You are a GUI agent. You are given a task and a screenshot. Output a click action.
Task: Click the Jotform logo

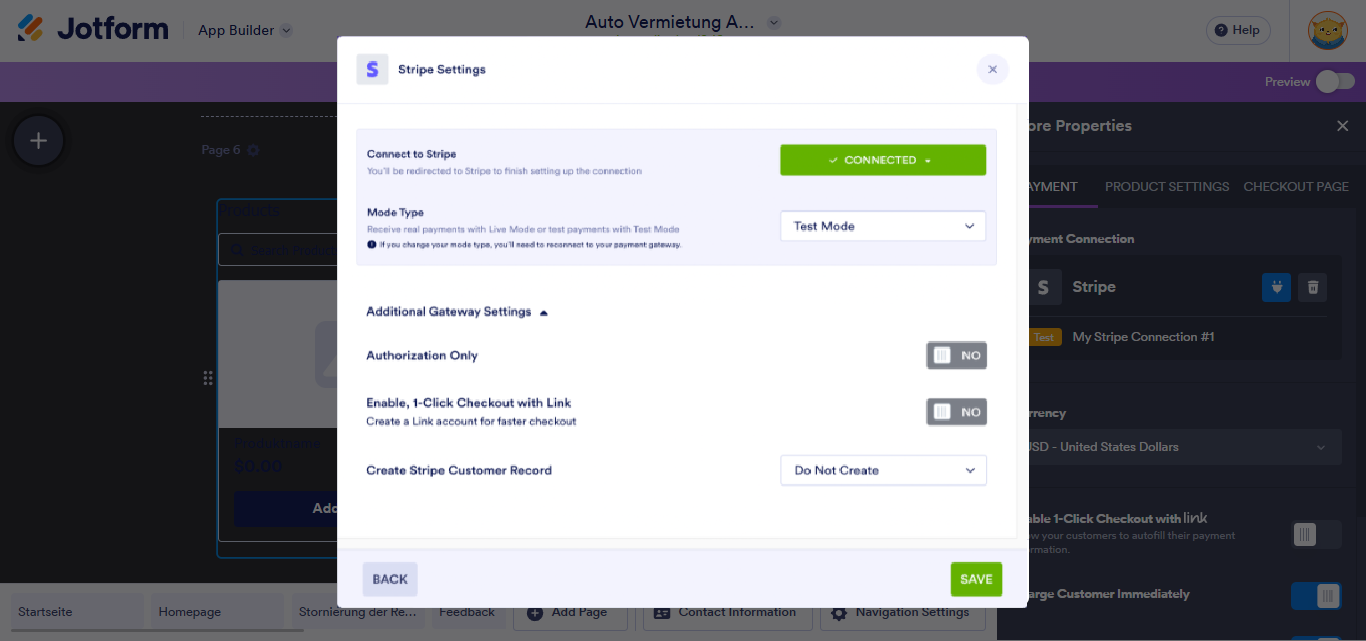pos(92,28)
